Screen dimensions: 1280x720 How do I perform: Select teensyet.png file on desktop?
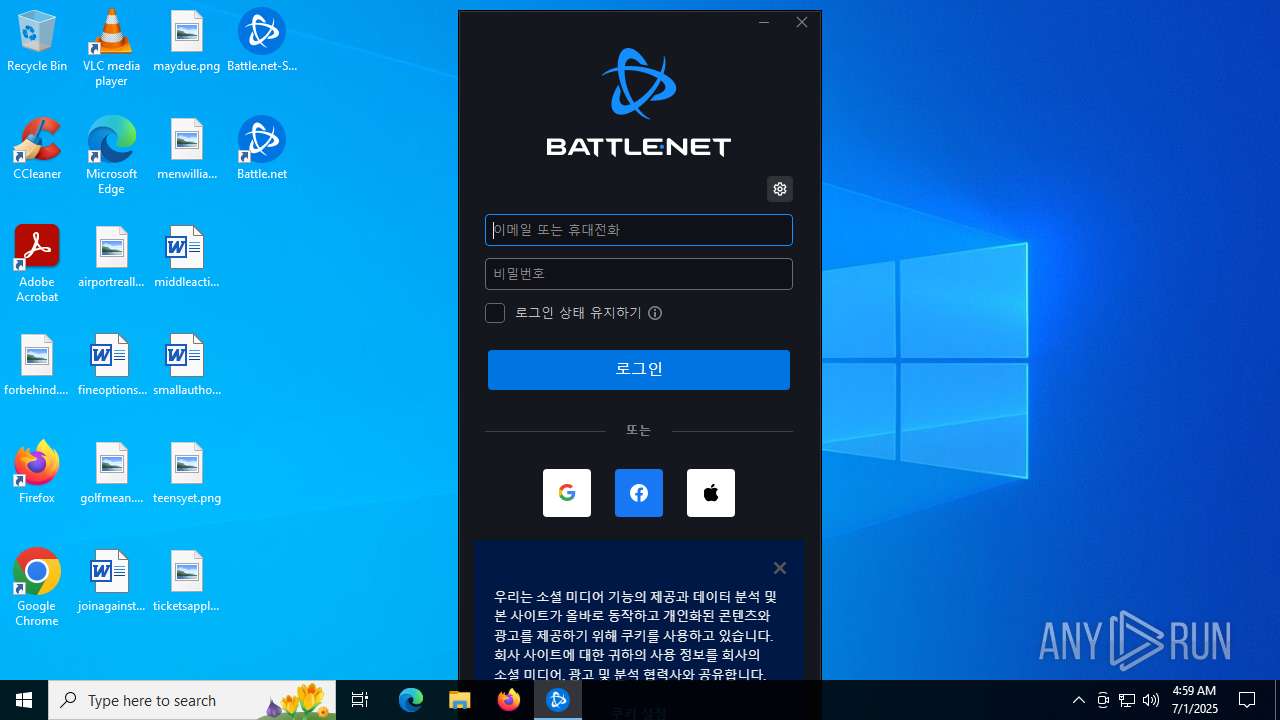[187, 474]
